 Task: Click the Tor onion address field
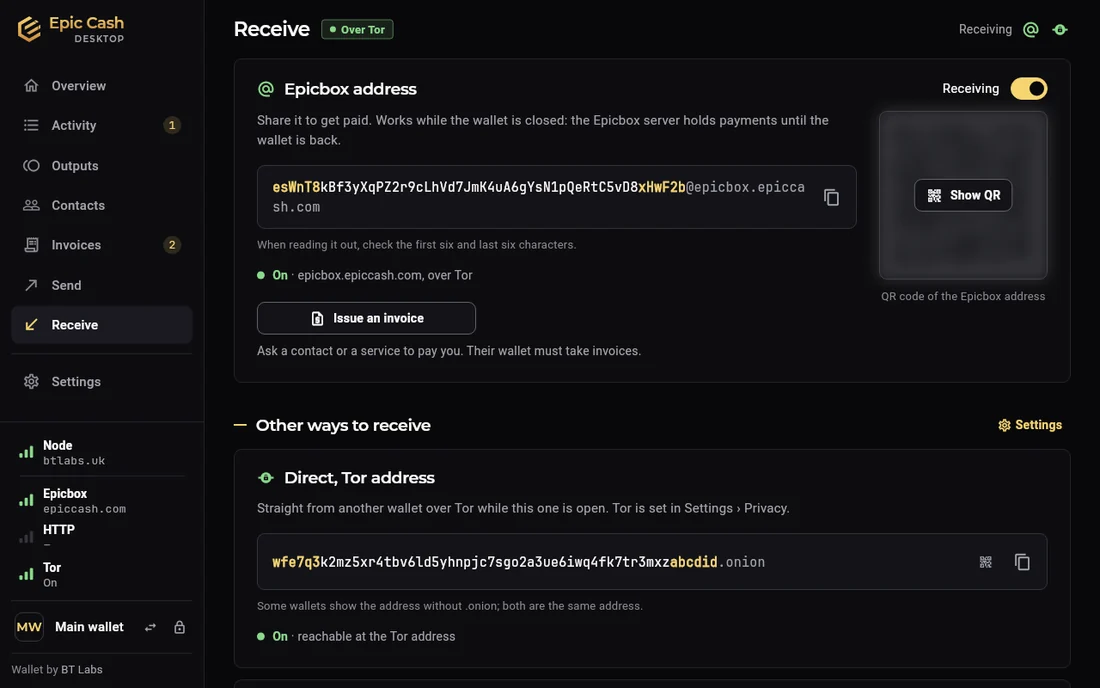tap(652, 562)
